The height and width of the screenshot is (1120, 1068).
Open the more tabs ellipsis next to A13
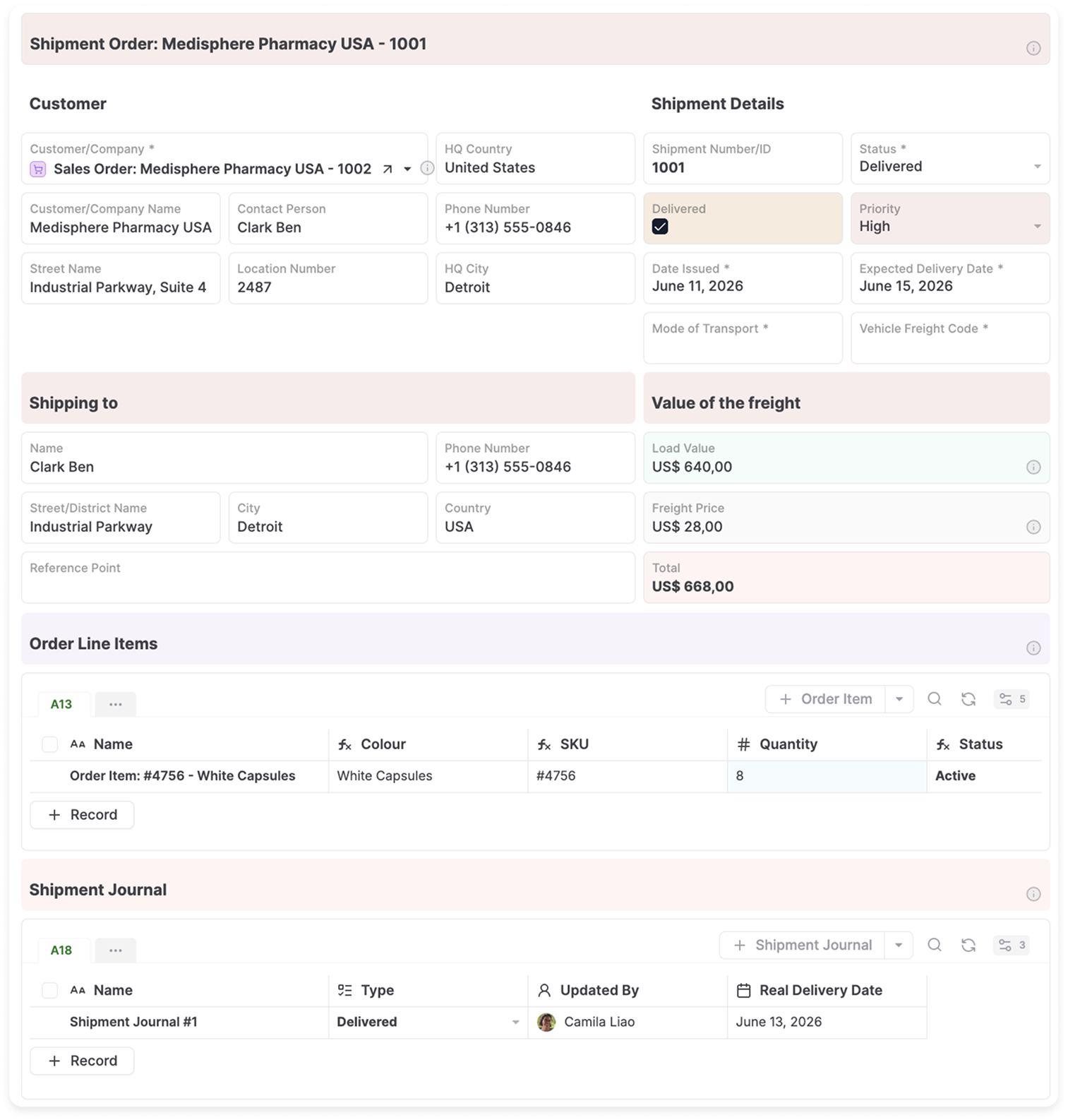(x=116, y=704)
